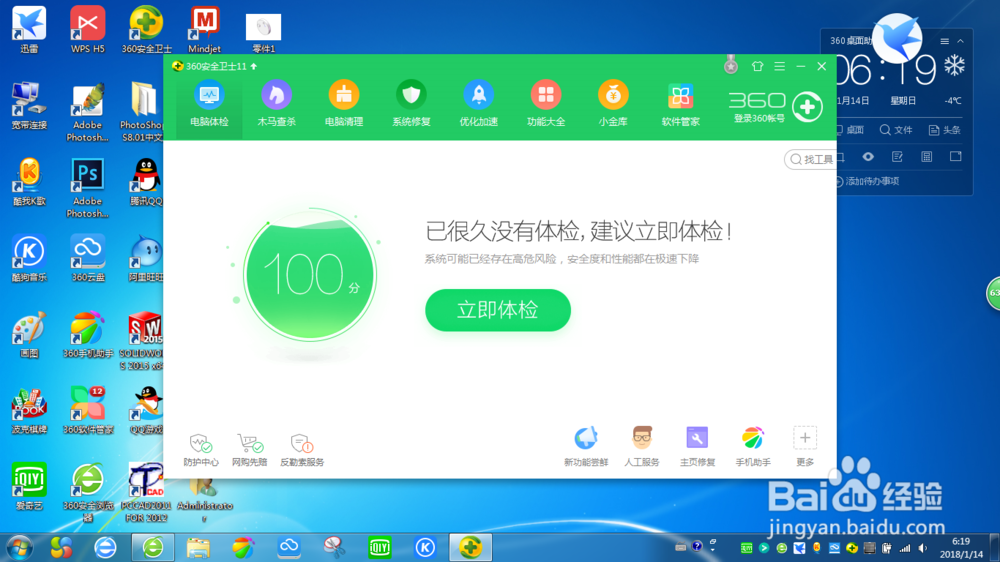Screen dimensions: 1000x562
Task: Open 人工服务 support tool
Action: point(642,446)
